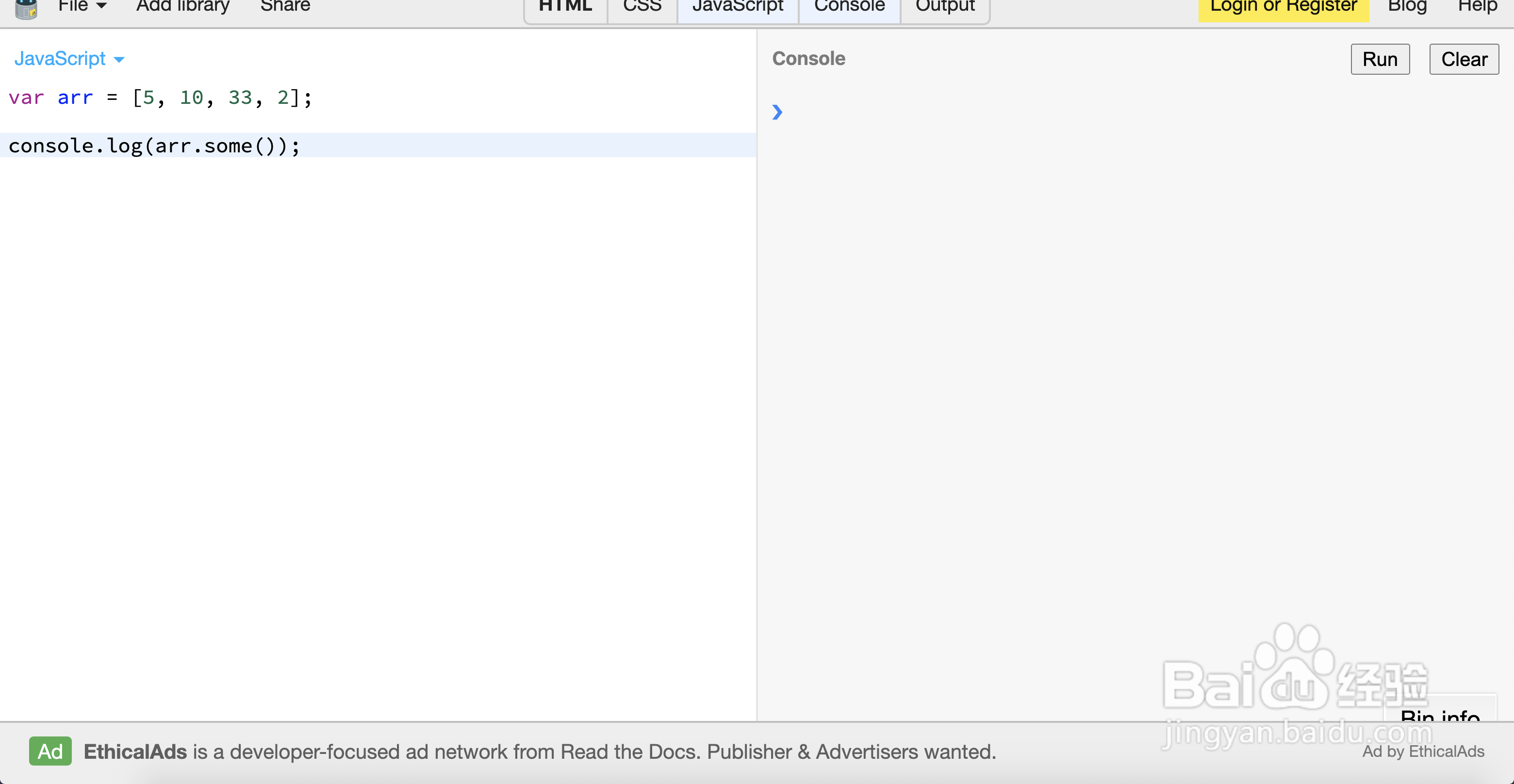
Task: Toggle the HTML panel tab
Action: point(565,7)
